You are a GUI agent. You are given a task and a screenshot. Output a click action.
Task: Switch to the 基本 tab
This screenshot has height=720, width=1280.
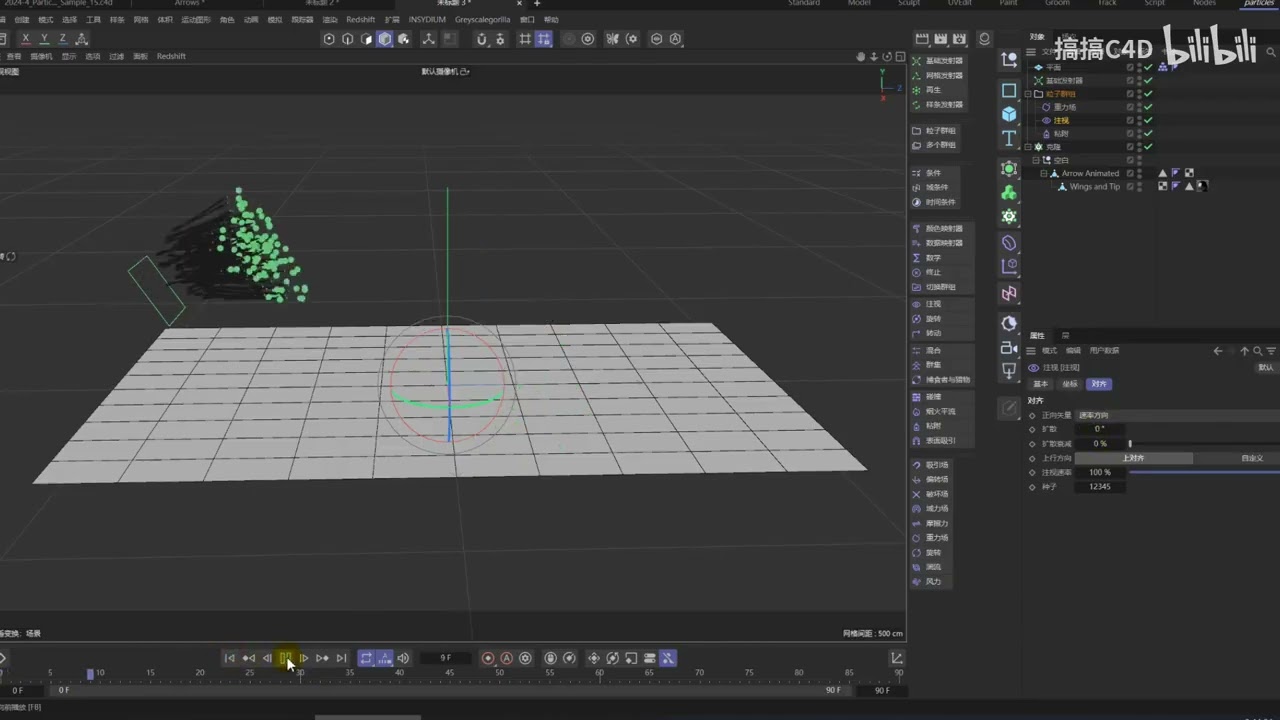[1041, 384]
